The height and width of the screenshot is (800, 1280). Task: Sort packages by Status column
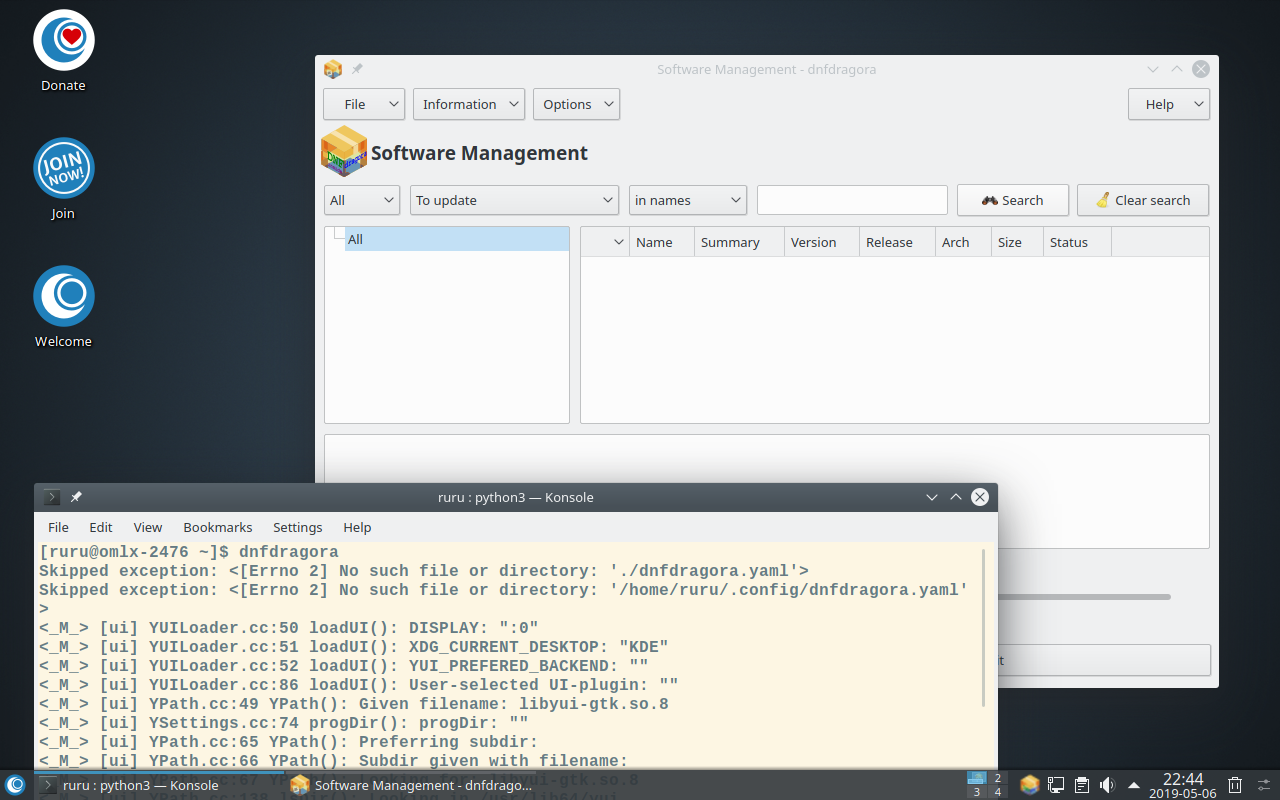1077,242
